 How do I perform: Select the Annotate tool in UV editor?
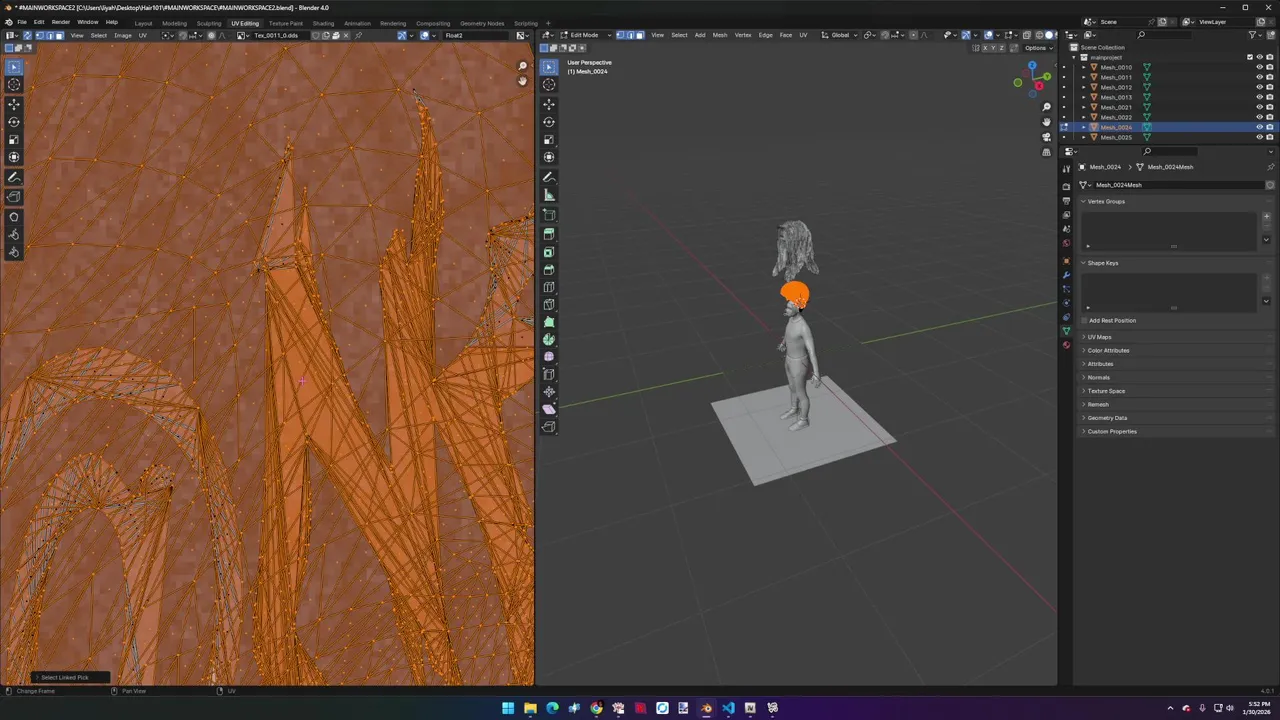pyautogui.click(x=14, y=177)
